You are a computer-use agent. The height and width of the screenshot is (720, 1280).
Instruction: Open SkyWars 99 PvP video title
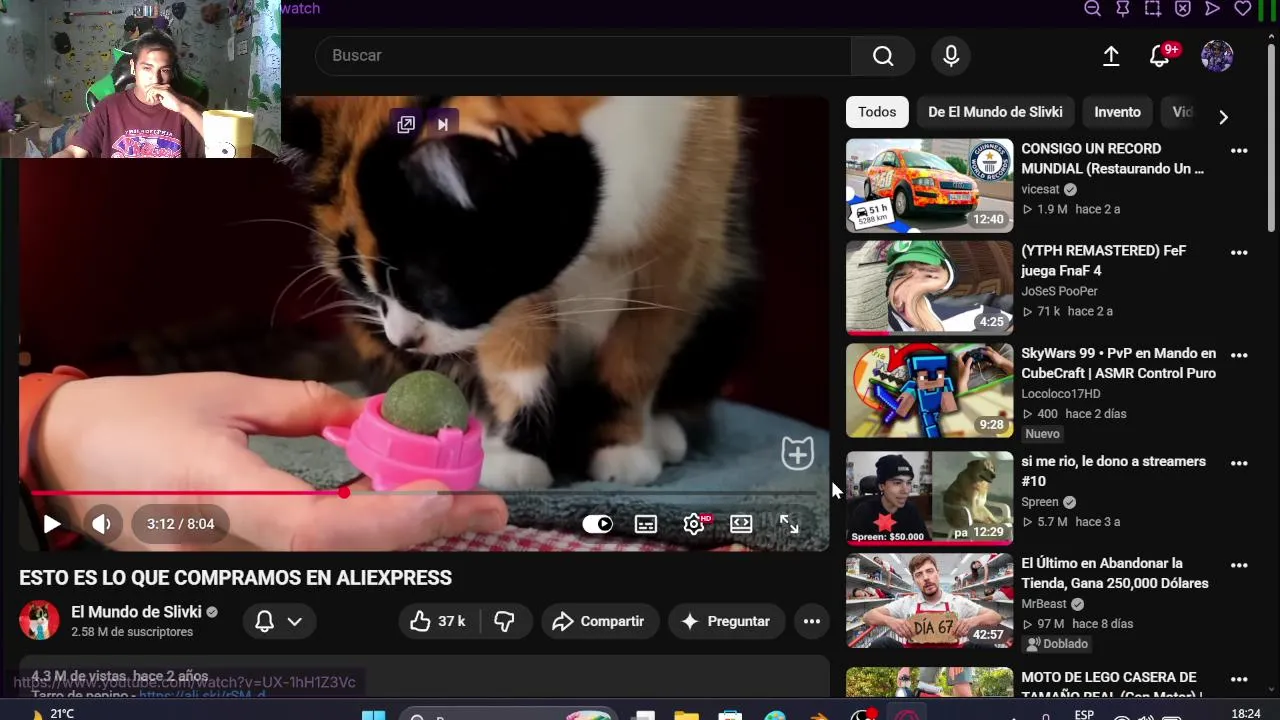[x=1118, y=363]
